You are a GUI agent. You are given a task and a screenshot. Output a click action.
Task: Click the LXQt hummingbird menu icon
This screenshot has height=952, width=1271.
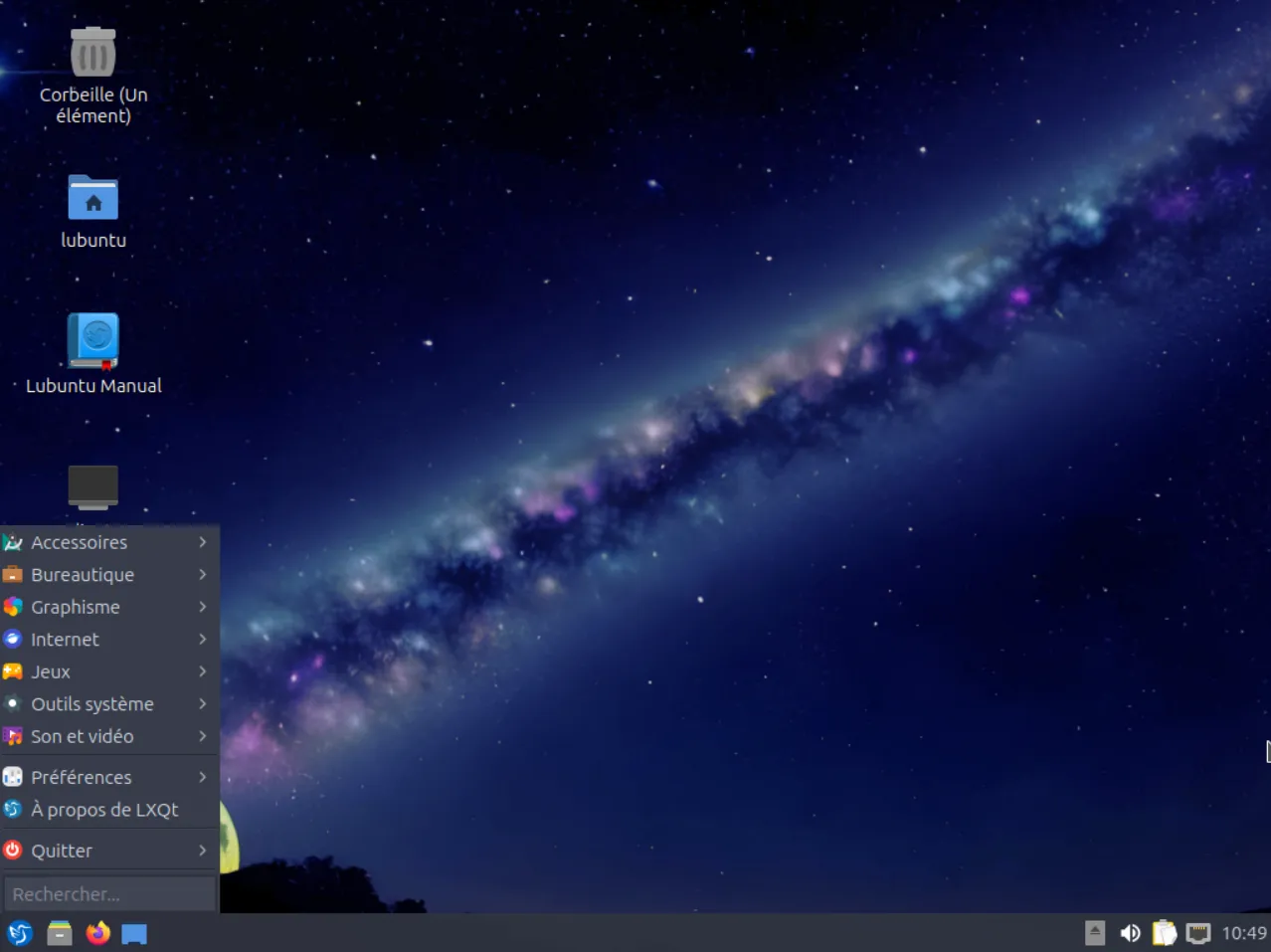(x=20, y=933)
